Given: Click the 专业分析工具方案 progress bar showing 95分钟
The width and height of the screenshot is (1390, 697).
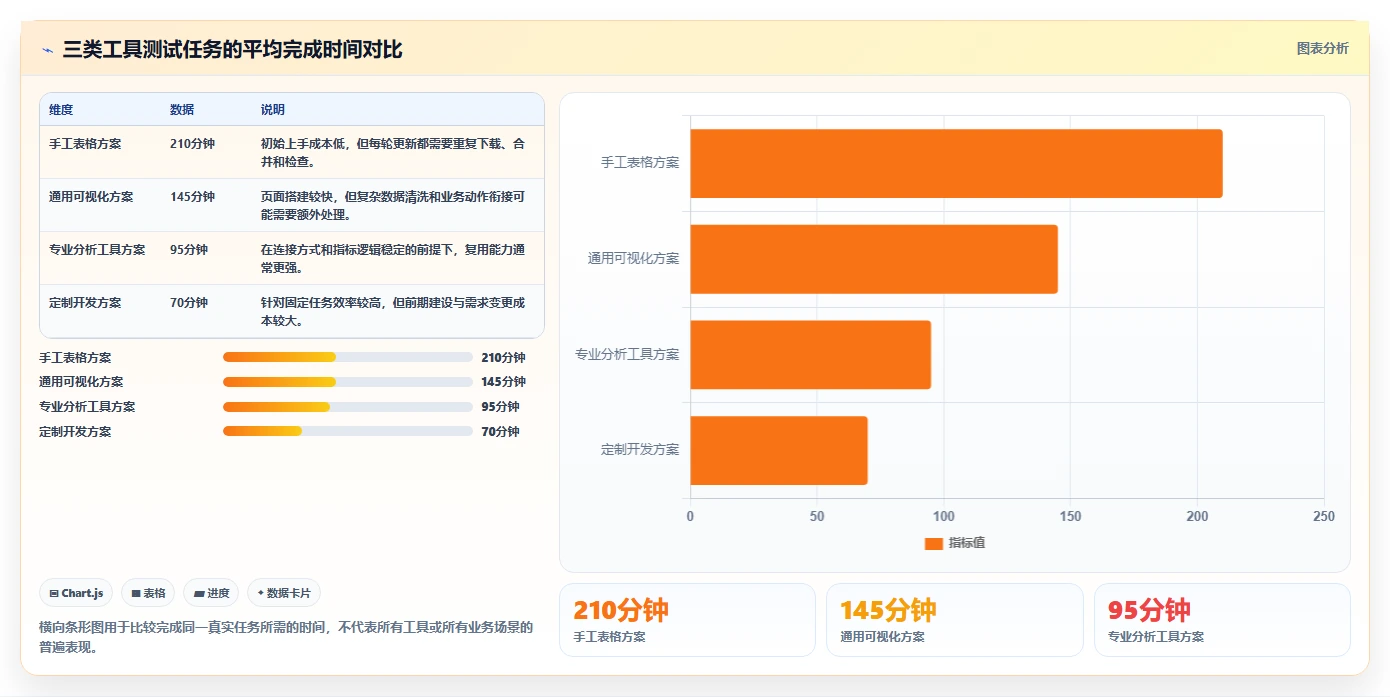Looking at the screenshot, I should pos(348,407).
